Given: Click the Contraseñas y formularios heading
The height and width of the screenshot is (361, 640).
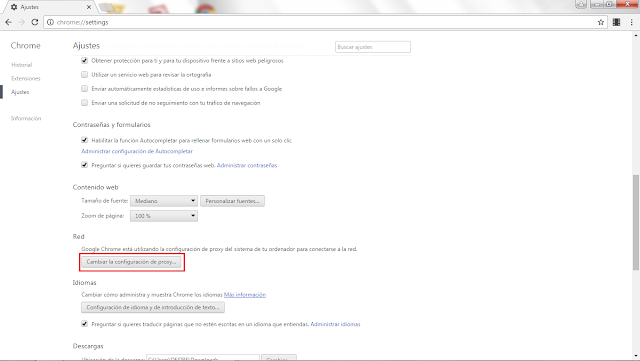Looking at the screenshot, I should tap(111, 125).
